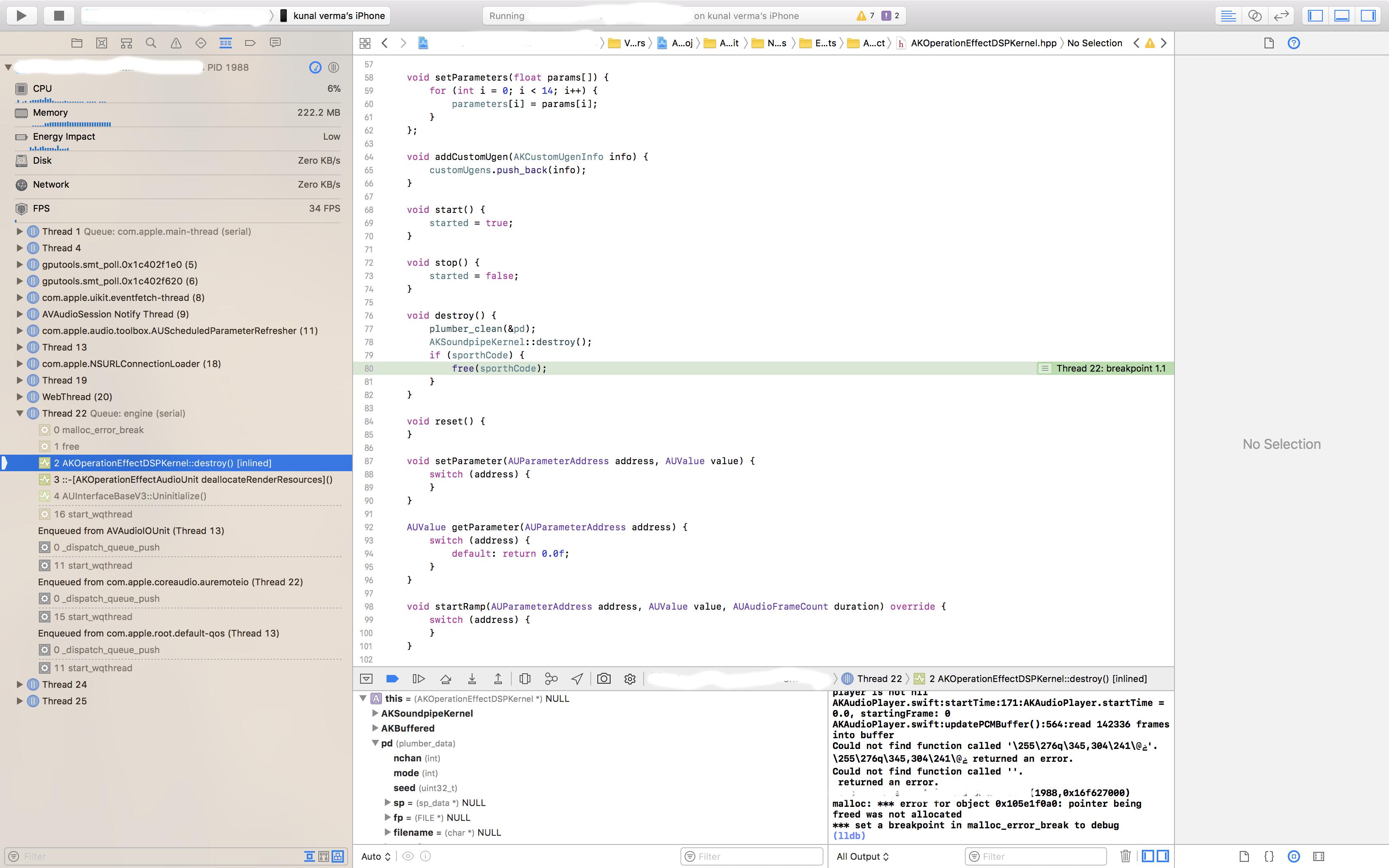Click the Step Into debug button
Image resolution: width=1389 pixels, height=868 pixels.
pyautogui.click(x=472, y=679)
